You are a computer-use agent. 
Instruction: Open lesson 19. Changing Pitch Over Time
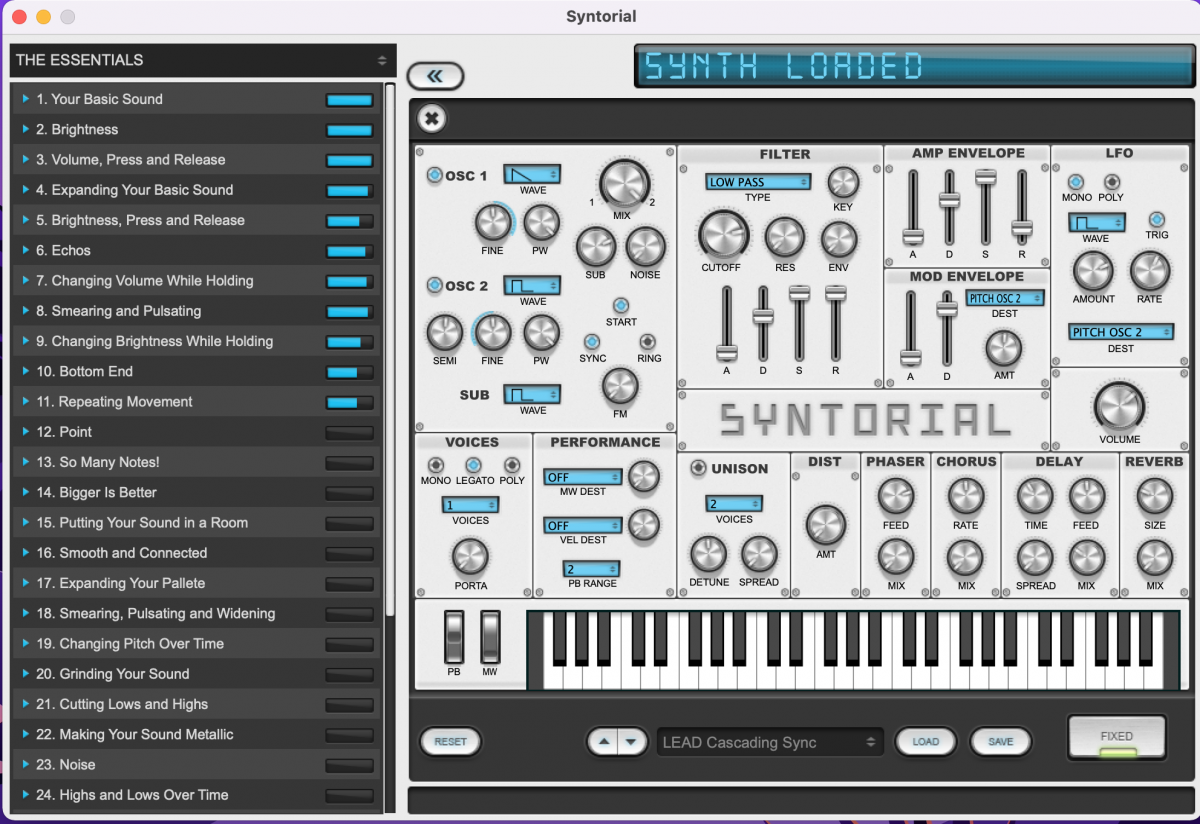coord(198,643)
